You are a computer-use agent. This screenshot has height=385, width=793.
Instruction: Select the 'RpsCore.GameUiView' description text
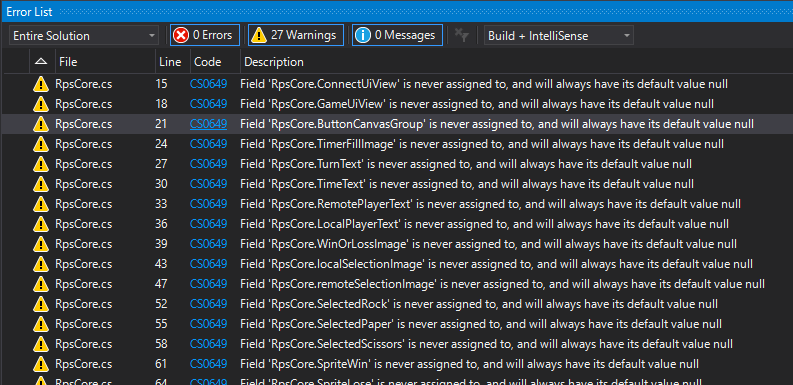click(x=477, y=104)
